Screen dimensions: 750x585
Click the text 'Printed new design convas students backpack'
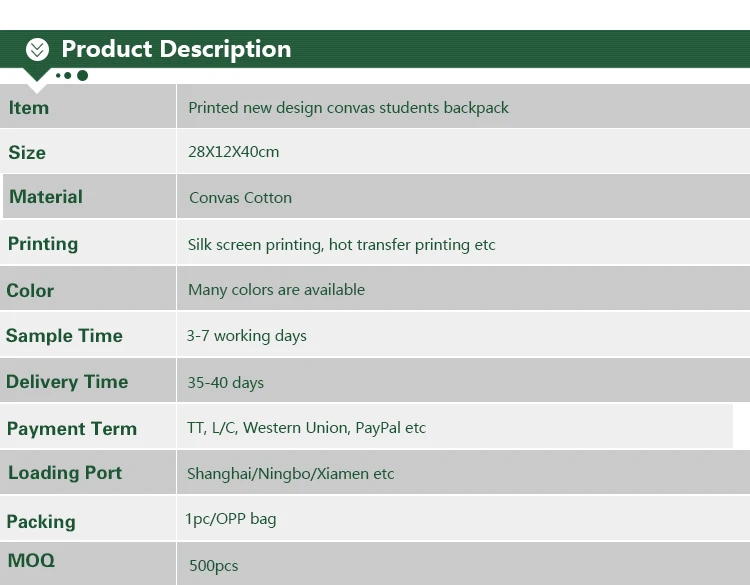[348, 108]
